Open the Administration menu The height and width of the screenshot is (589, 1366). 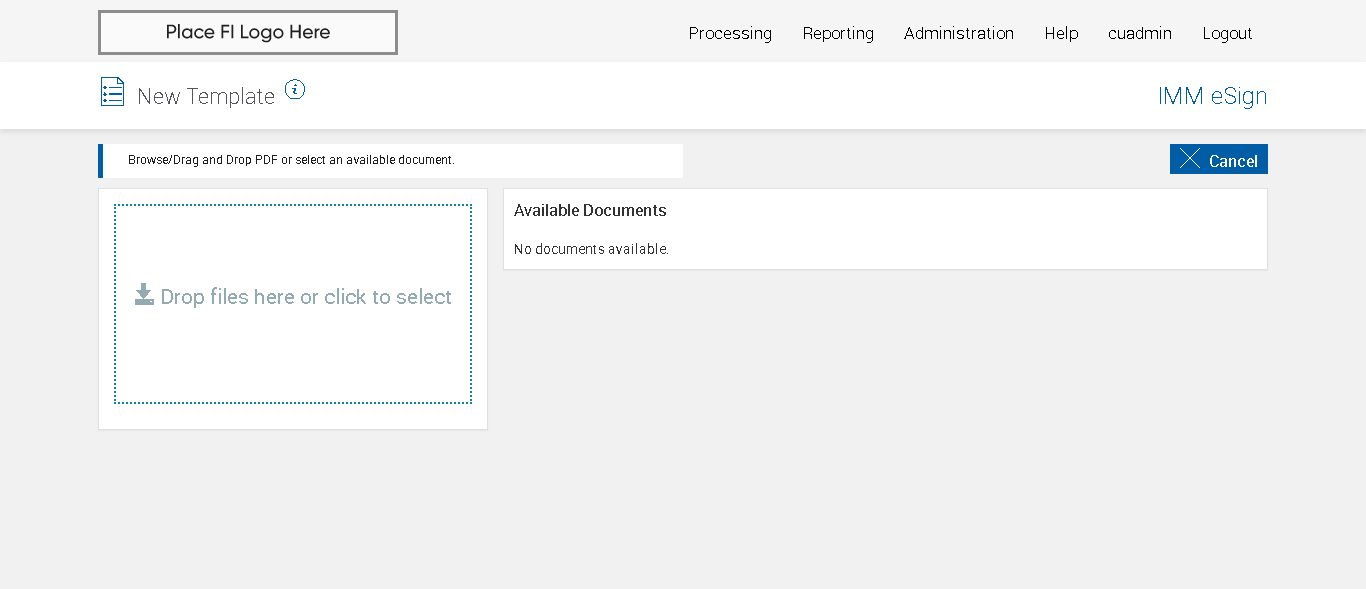pyautogui.click(x=958, y=33)
